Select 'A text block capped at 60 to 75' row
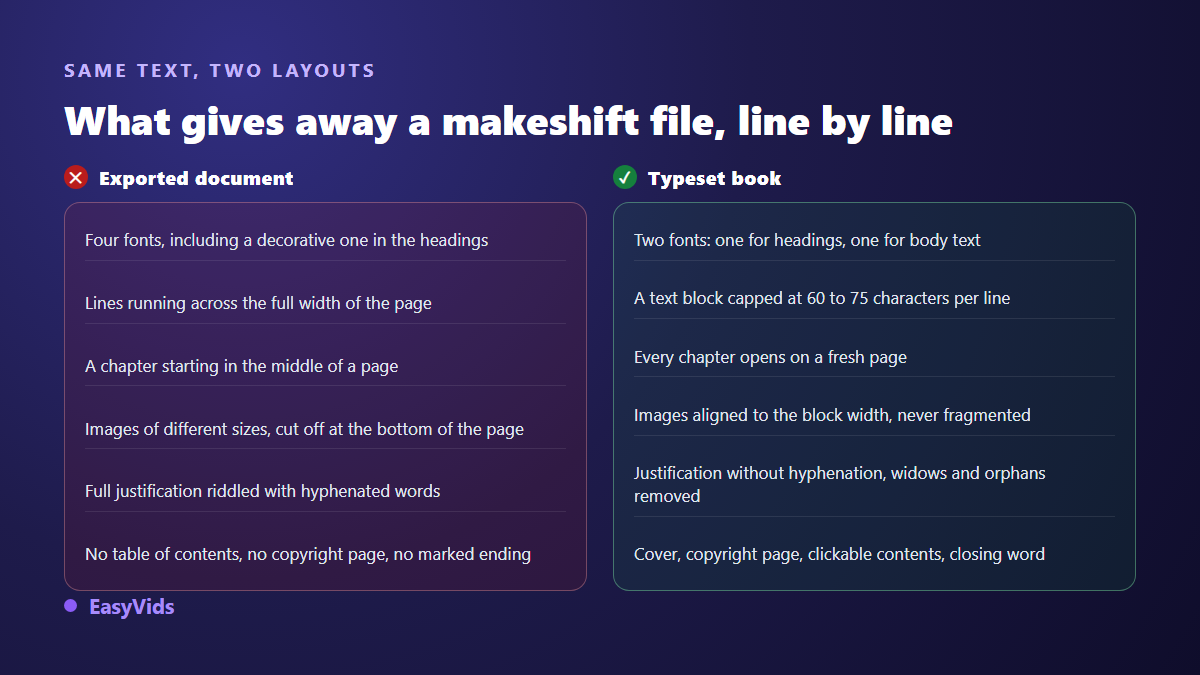 [x=874, y=298]
